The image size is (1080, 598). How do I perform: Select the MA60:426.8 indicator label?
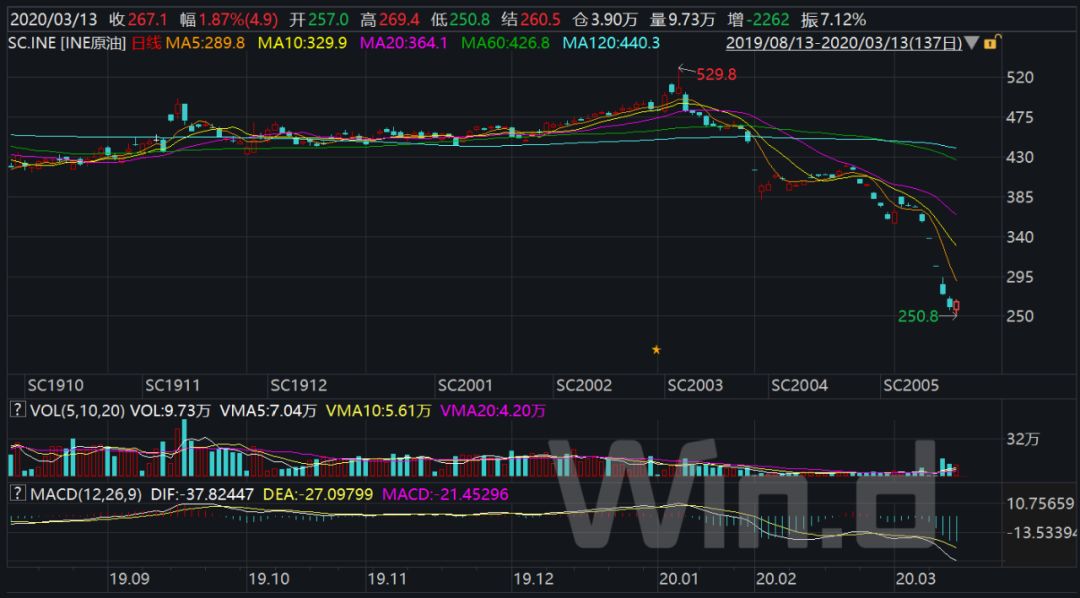click(506, 43)
